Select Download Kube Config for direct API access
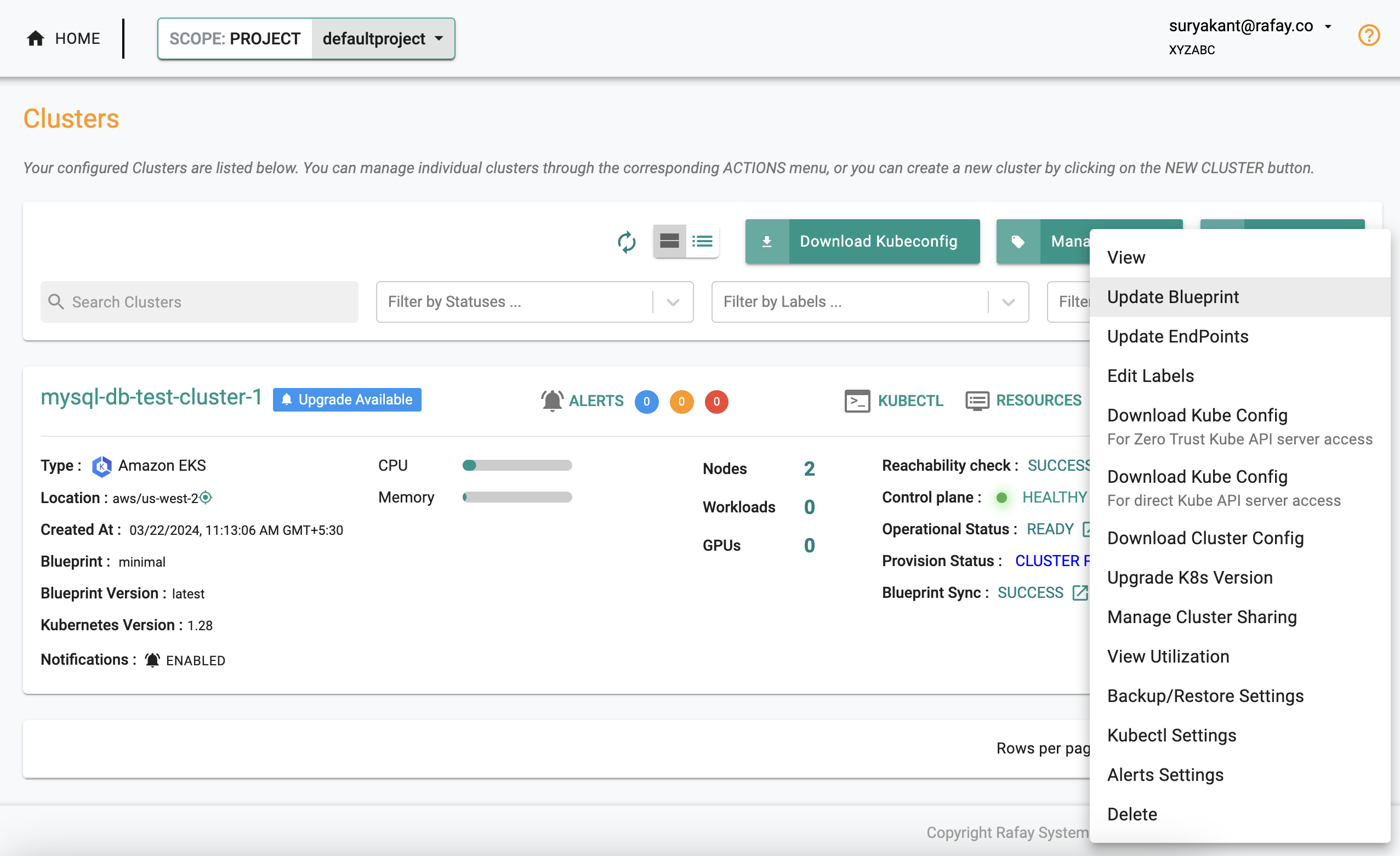This screenshot has width=1400, height=856. (x=1240, y=487)
